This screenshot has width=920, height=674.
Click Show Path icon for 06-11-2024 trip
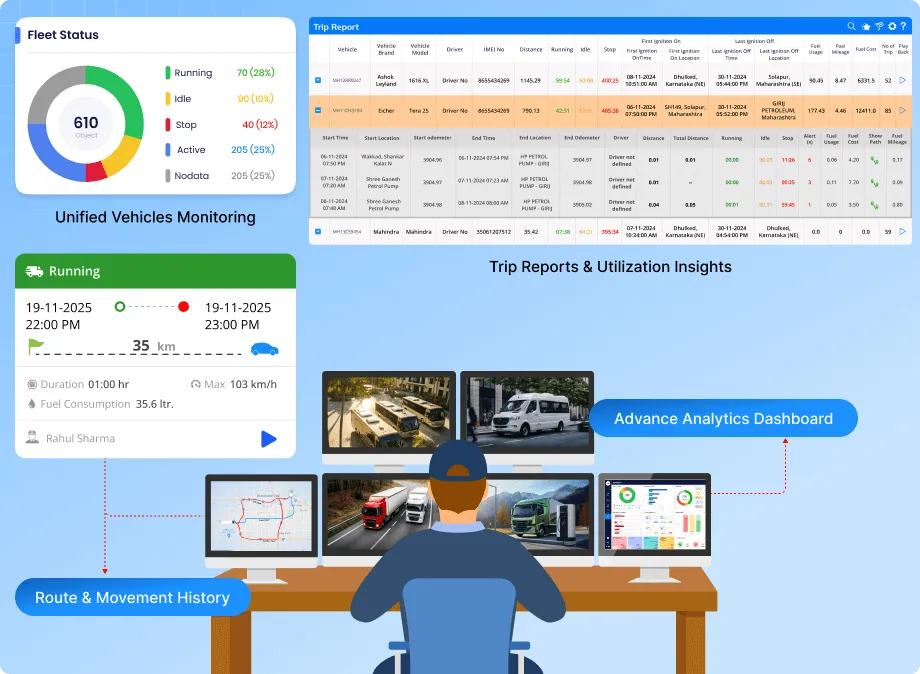click(x=875, y=159)
